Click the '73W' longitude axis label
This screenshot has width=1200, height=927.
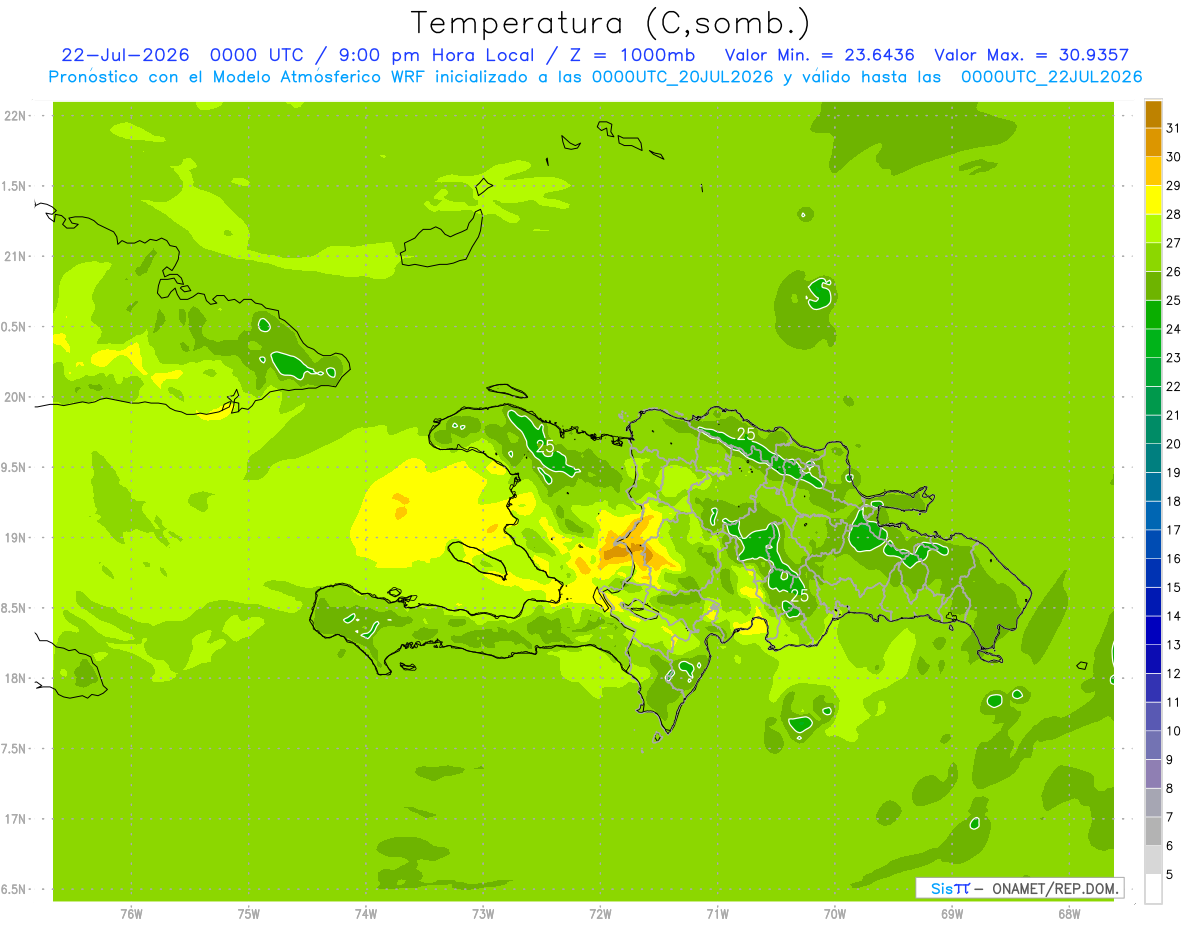(x=483, y=914)
